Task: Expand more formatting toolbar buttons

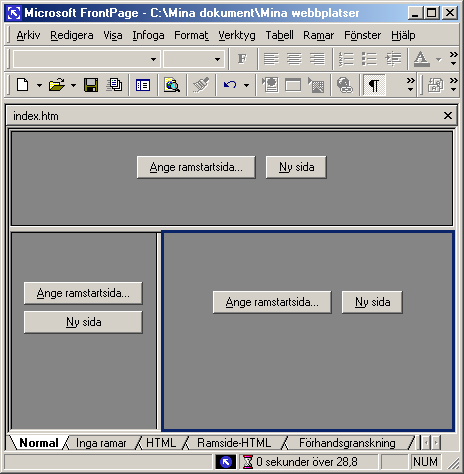Action: point(453,59)
